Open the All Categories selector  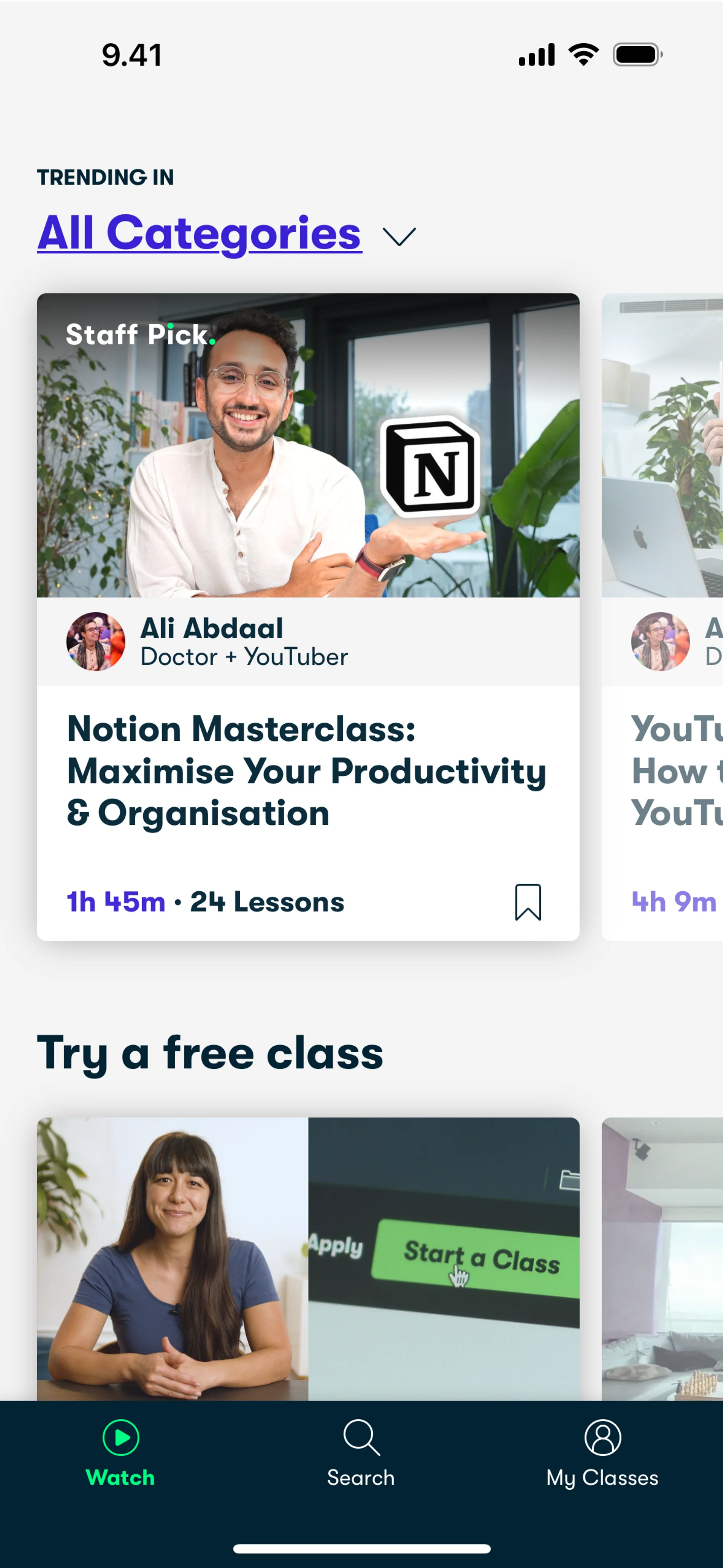[200, 233]
